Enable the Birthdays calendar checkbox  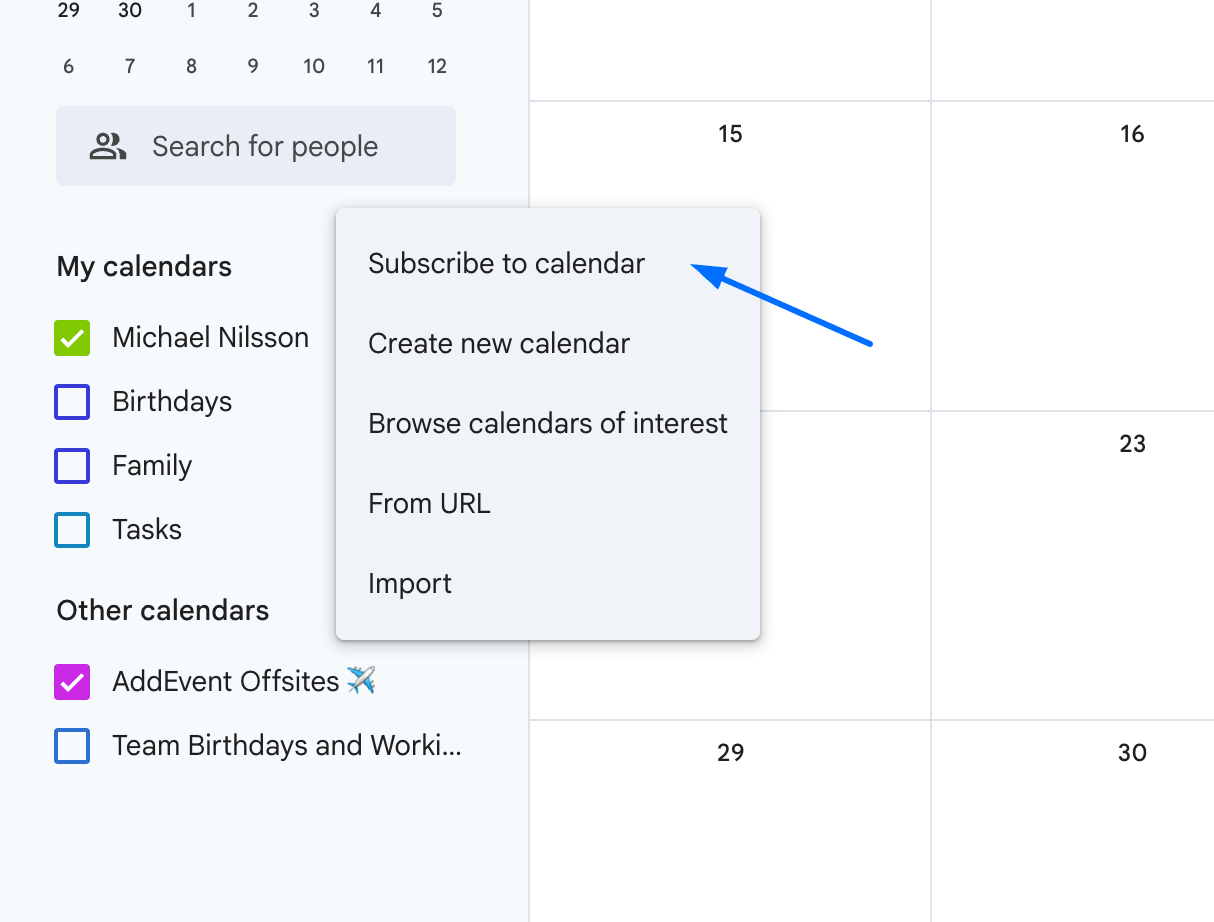72,402
